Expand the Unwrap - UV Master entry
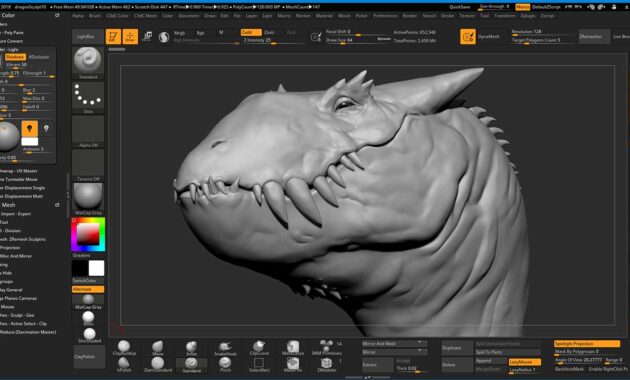 click(19, 171)
